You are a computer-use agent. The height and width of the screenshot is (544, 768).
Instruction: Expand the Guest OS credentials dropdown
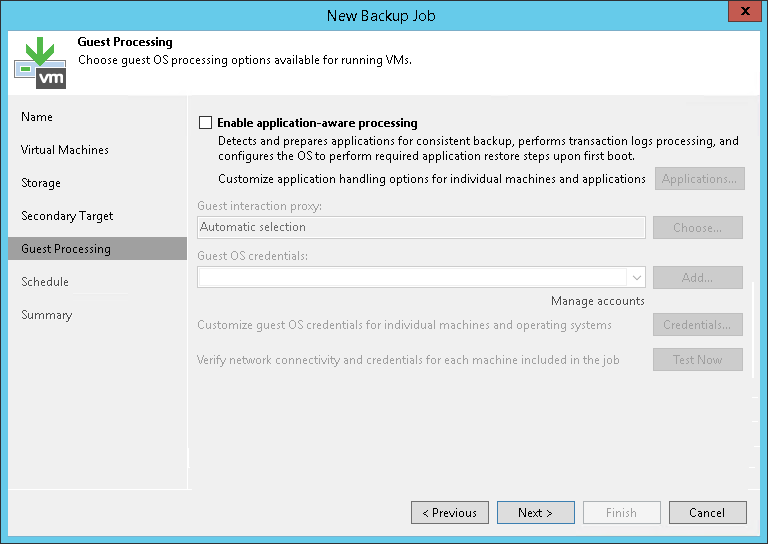636,277
